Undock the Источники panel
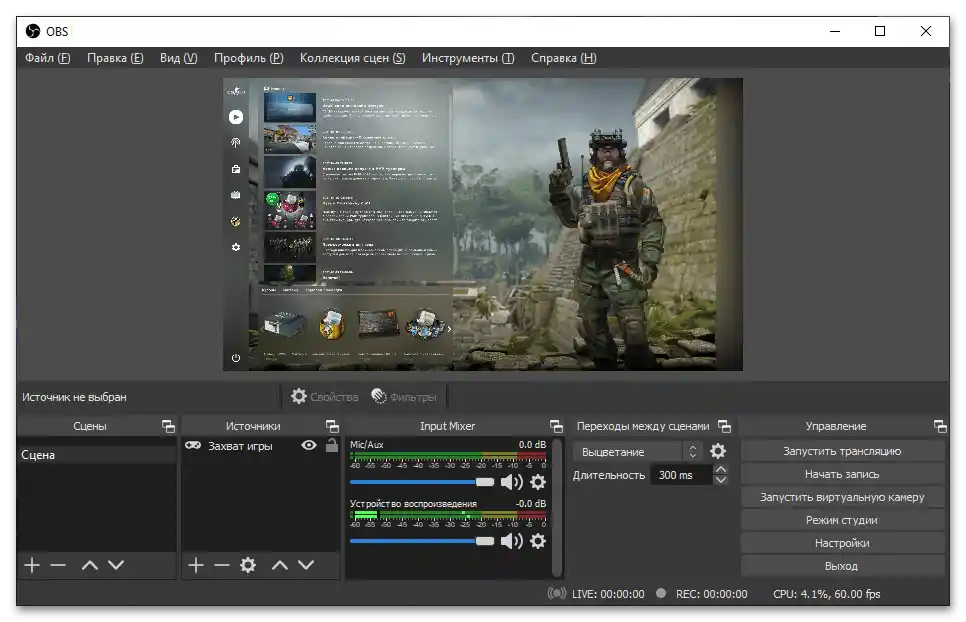This screenshot has width=966, height=622. point(332,426)
